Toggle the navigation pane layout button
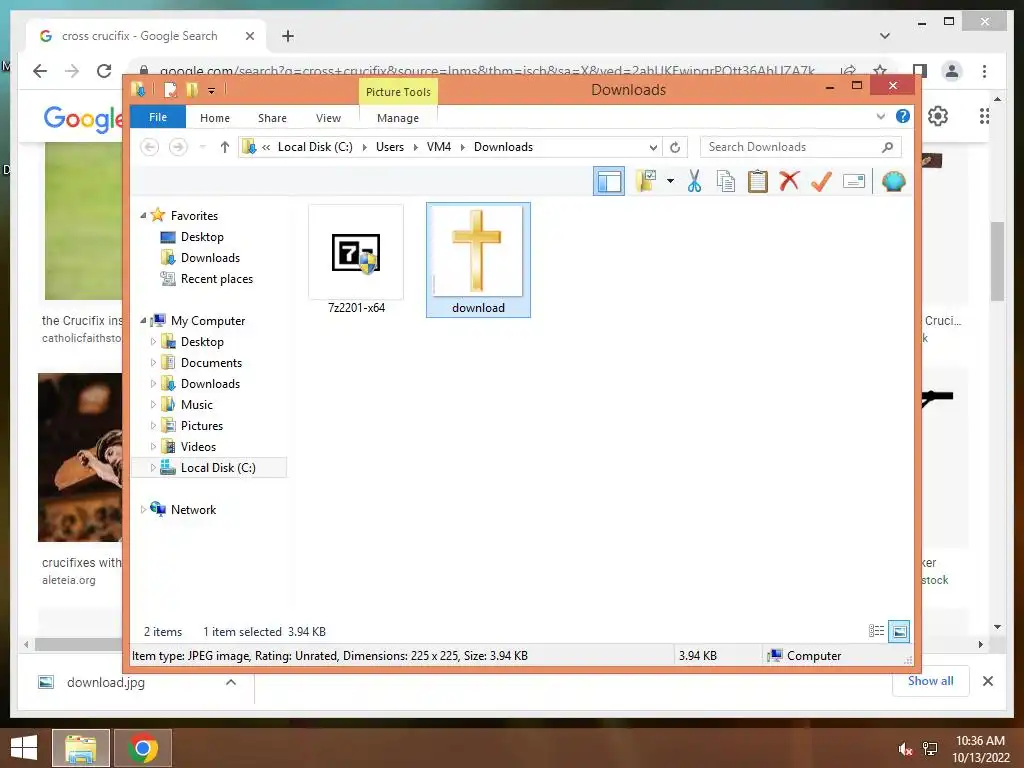Image resolution: width=1024 pixels, height=768 pixels. (609, 181)
